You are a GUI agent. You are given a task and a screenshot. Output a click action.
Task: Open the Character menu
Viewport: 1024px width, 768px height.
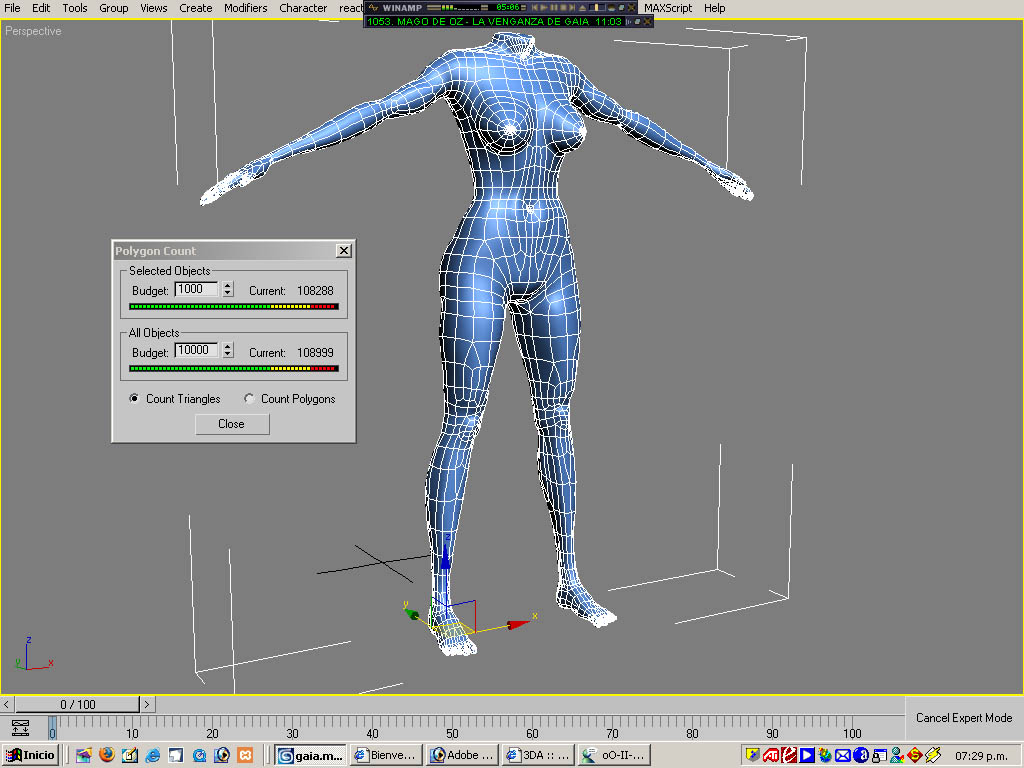click(x=303, y=8)
